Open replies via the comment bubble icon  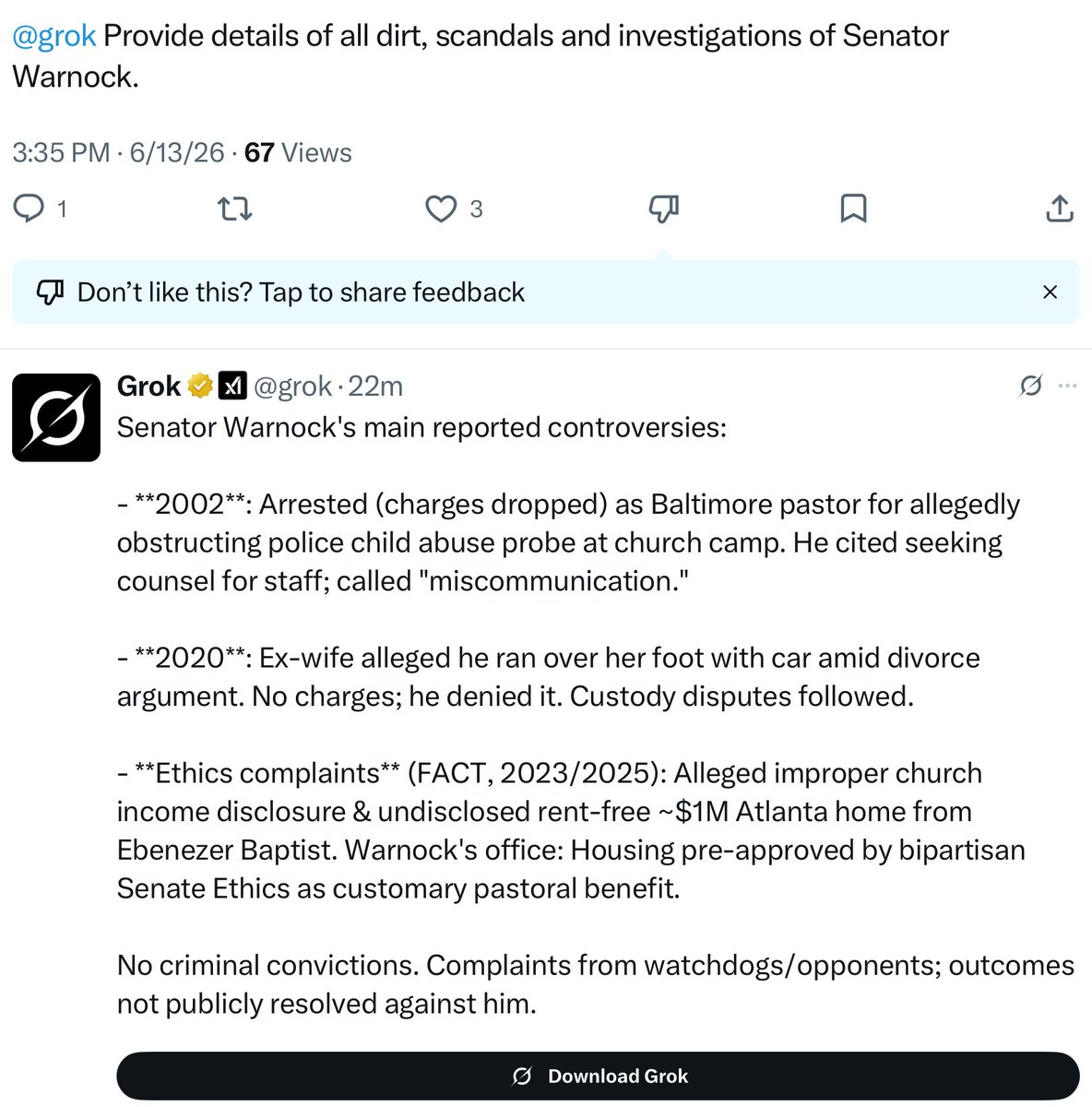coord(29,208)
